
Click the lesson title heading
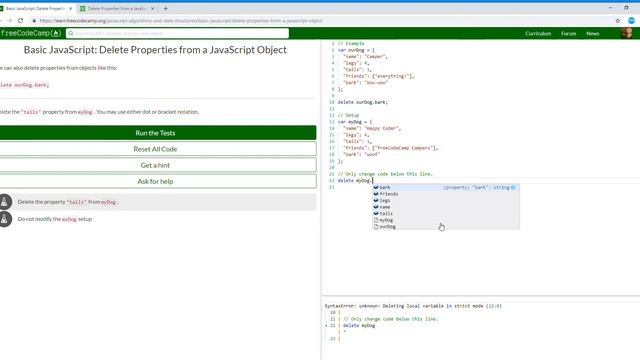tap(155, 50)
